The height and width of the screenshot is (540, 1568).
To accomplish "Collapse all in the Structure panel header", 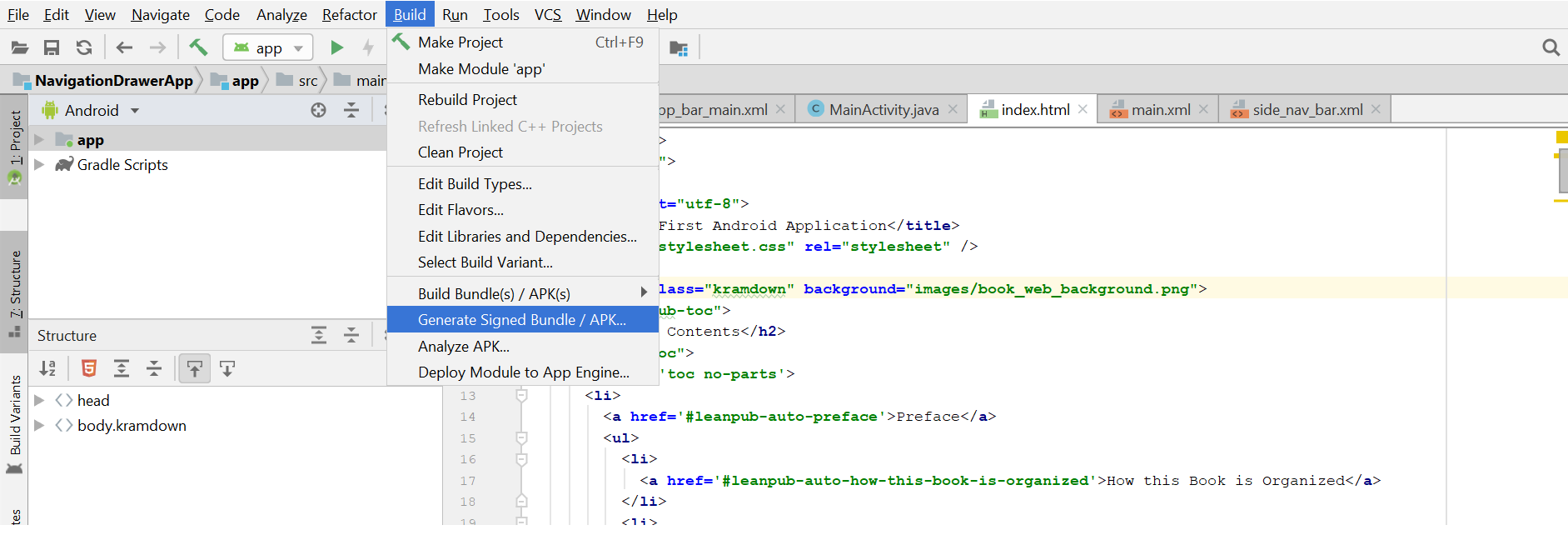I will click(x=351, y=335).
